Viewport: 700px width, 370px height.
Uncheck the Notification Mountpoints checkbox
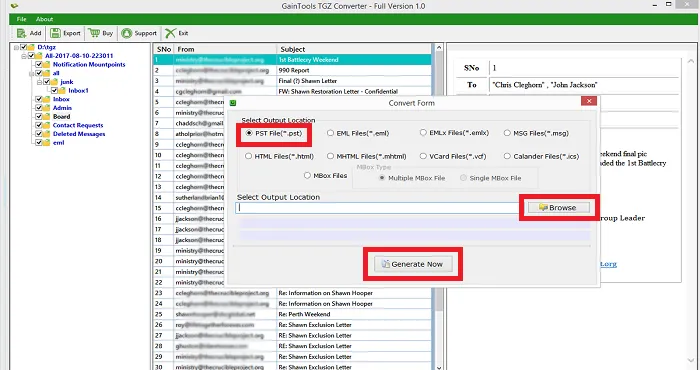[x=39, y=64]
